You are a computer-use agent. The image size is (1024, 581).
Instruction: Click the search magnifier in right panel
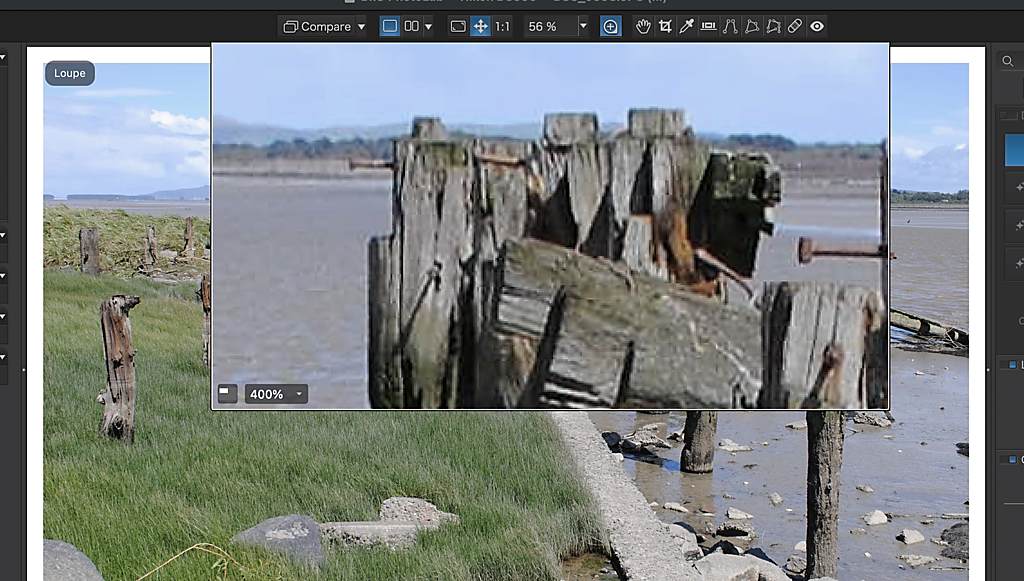(x=1007, y=62)
